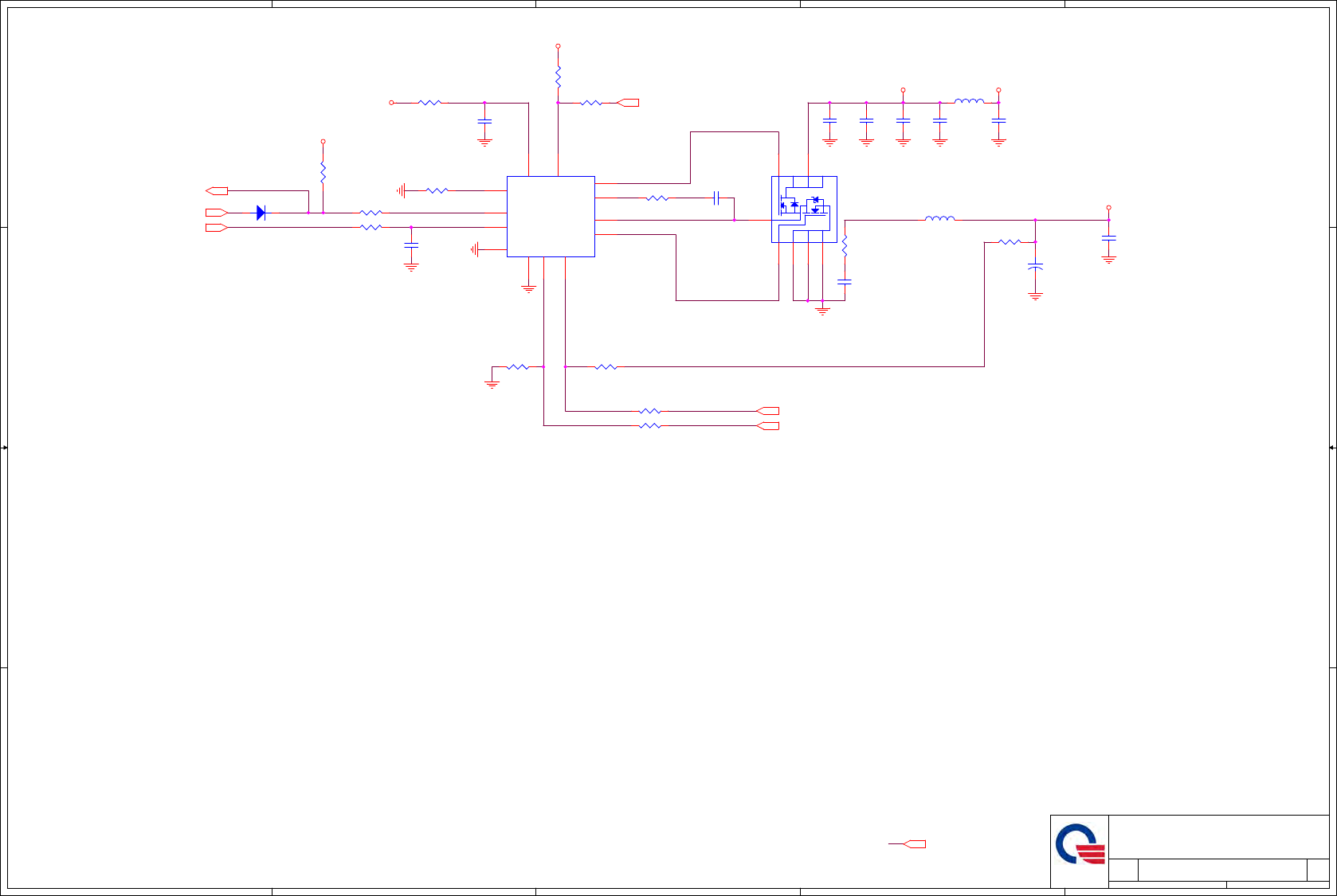Select the vertical snubber resistor beside the MOSFET
The width and height of the screenshot is (1337, 896).
pos(845,246)
